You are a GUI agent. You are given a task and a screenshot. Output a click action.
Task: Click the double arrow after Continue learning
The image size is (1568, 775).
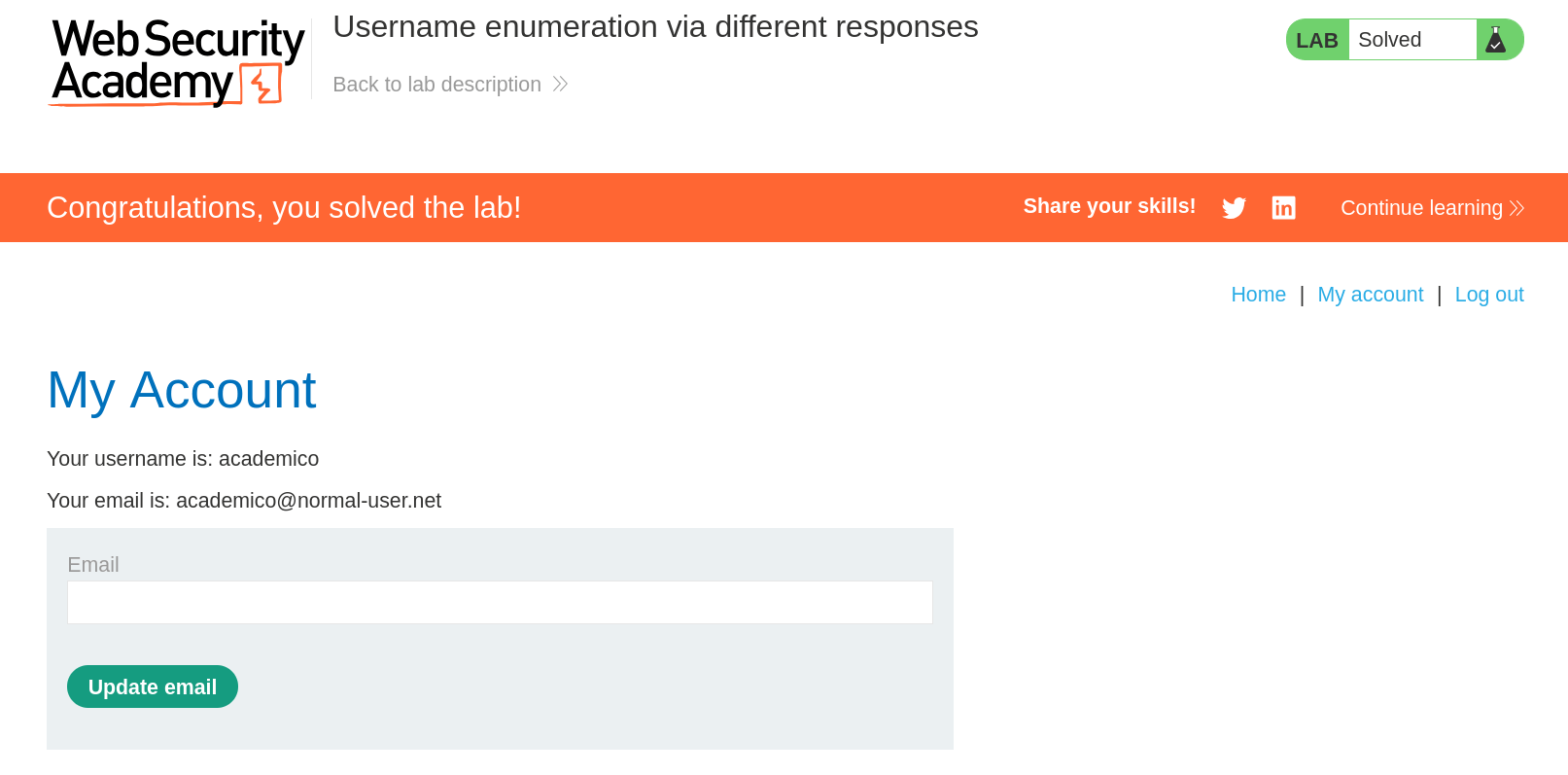pos(1516,208)
